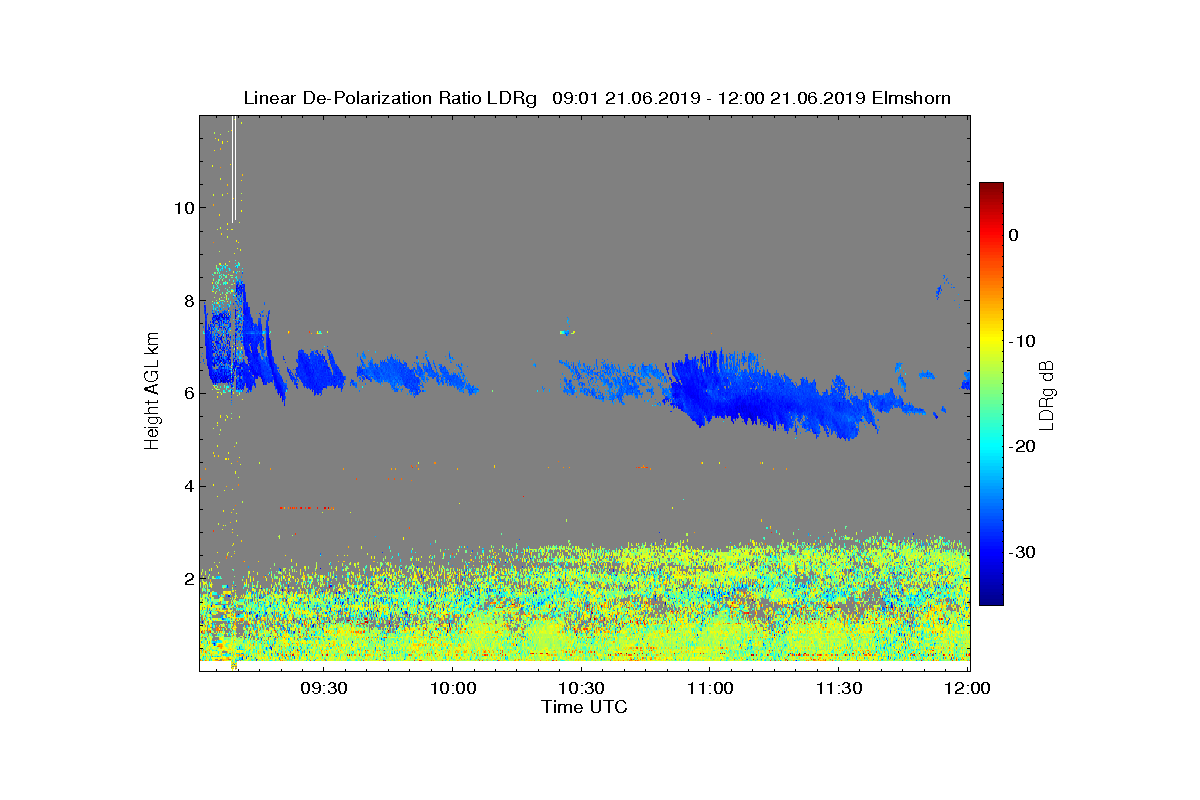Screen dimensions: 1200x800
Task: Click the "2" height tick label
Action: [188, 579]
